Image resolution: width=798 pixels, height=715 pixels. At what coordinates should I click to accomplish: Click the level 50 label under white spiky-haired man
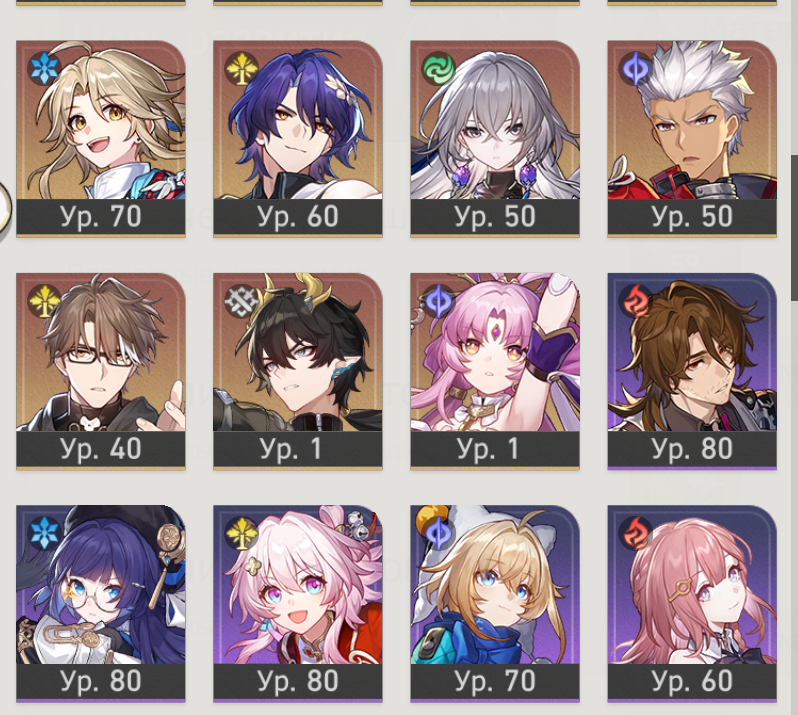pyautogui.click(x=692, y=216)
